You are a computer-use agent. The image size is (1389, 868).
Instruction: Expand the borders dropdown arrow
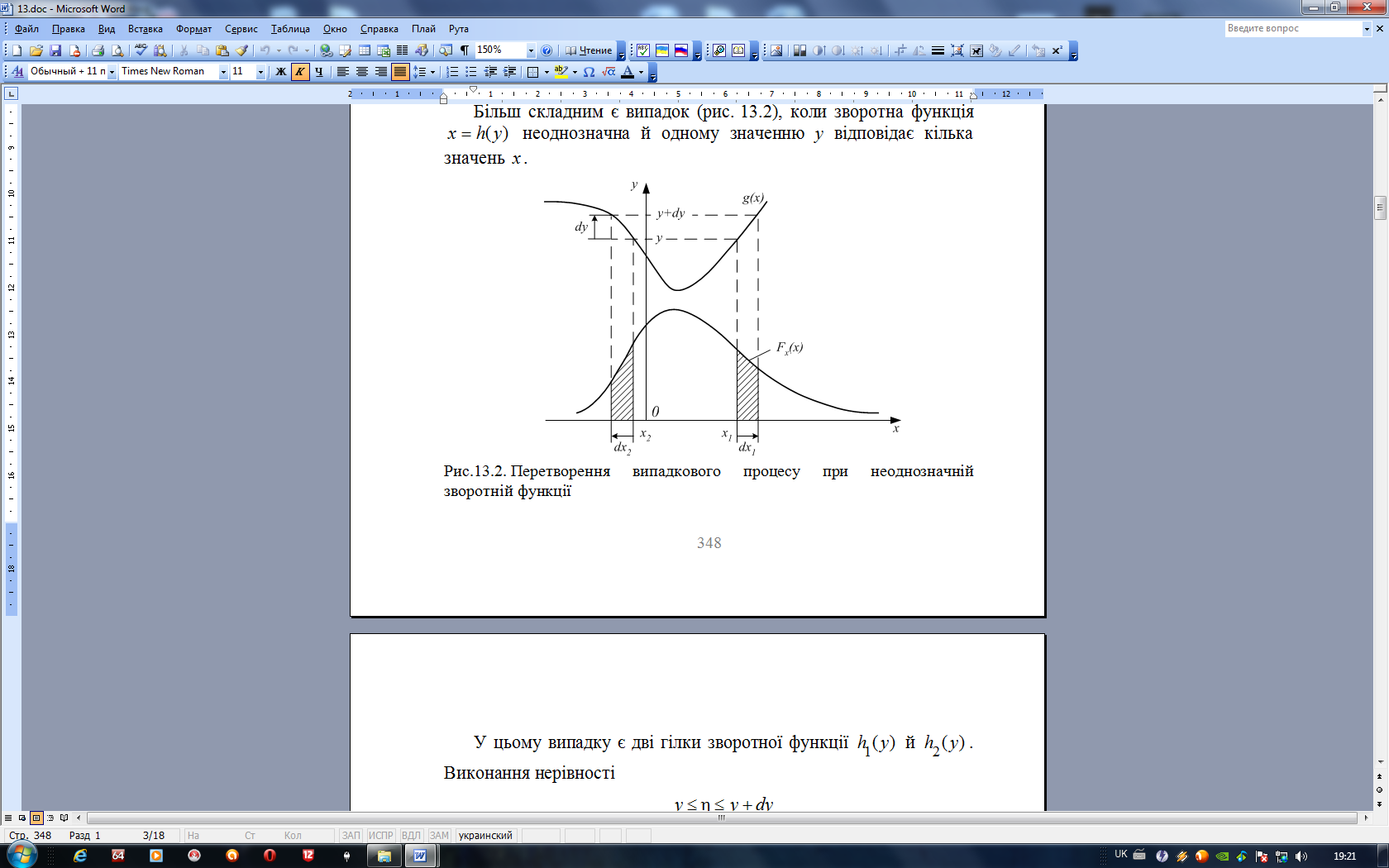pyautogui.click(x=547, y=72)
